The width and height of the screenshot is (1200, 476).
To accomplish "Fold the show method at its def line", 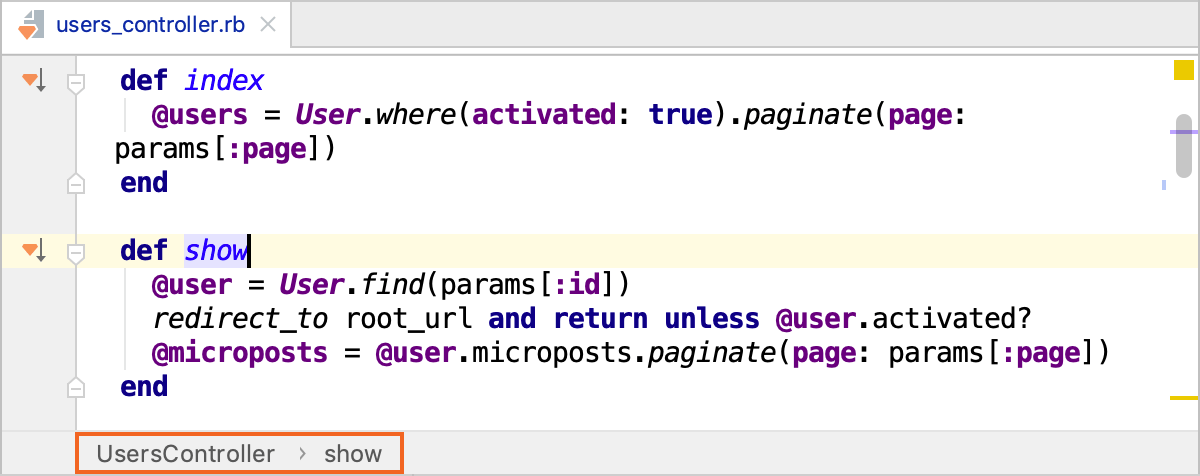I will coord(75,252).
